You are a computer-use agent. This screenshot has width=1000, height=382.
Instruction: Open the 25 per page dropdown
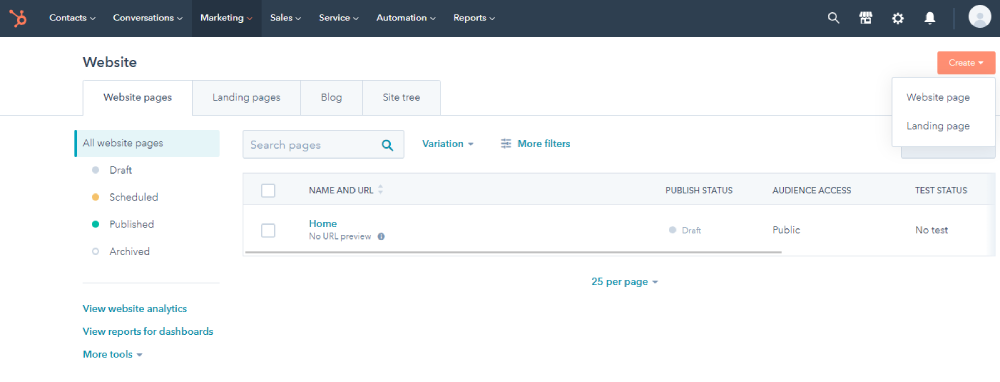(624, 281)
